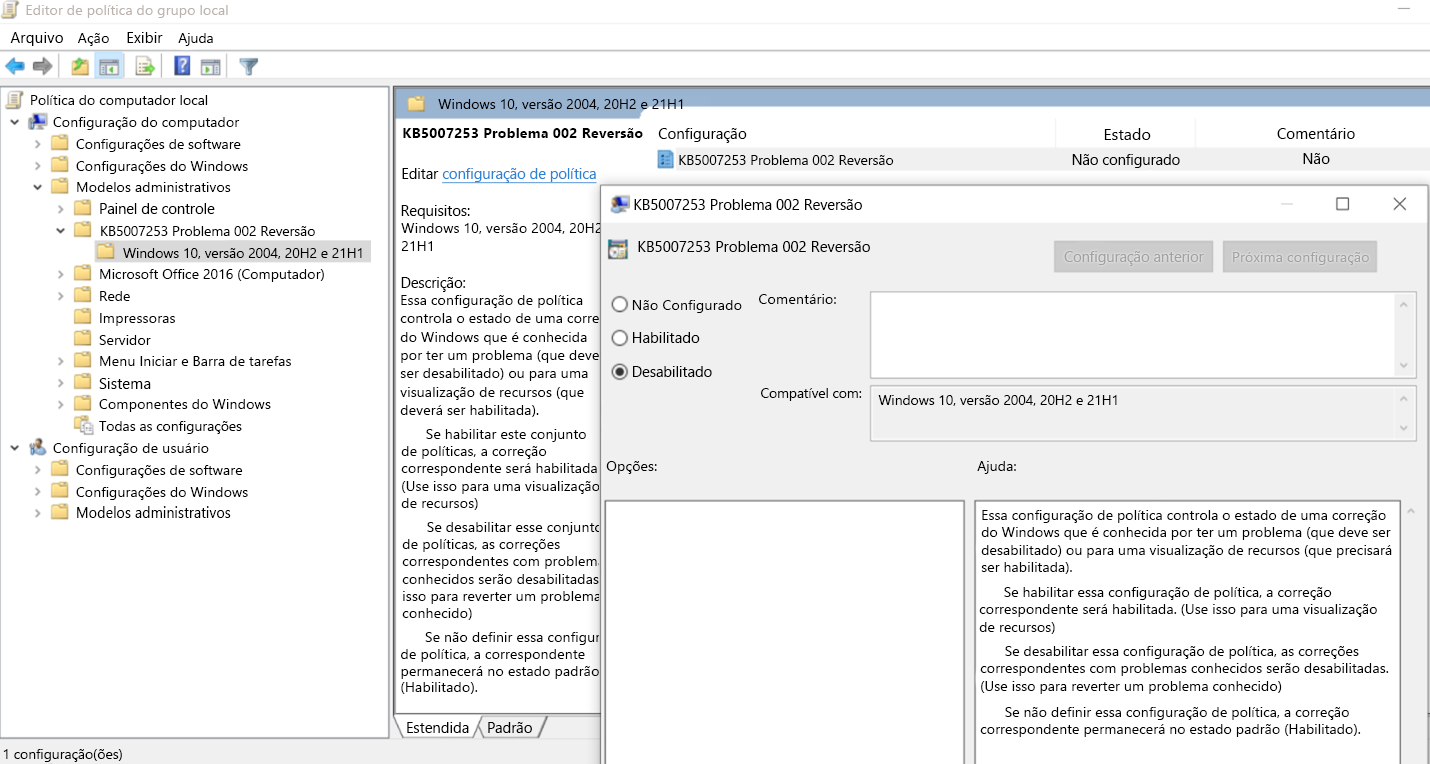Open the Arquivo menu
Screen dimensions: 1430x764
(x=37, y=38)
